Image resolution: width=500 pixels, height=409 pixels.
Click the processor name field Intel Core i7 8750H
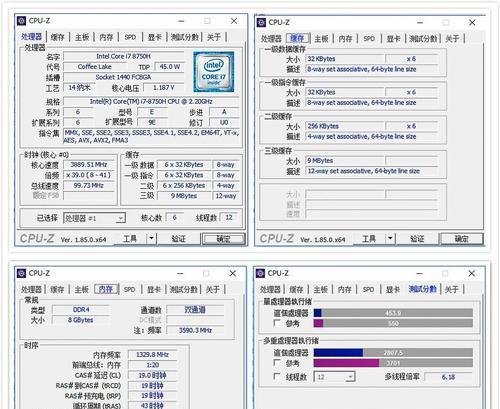[x=124, y=56]
